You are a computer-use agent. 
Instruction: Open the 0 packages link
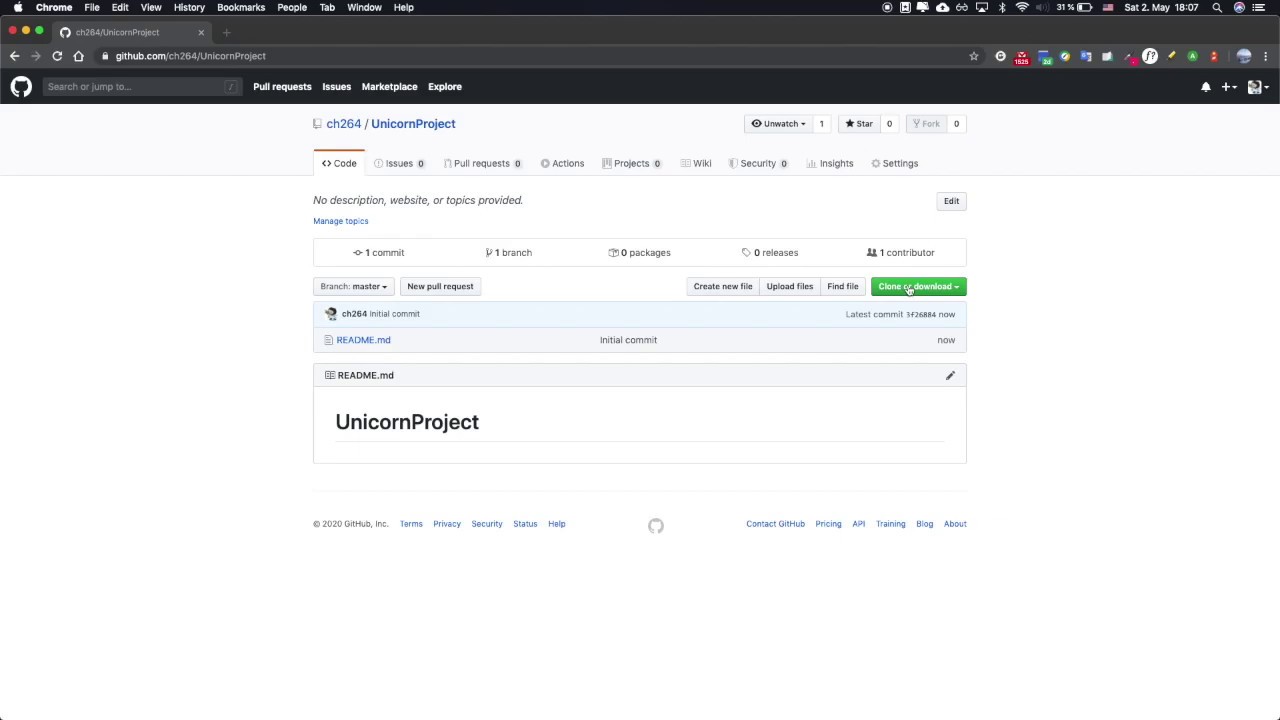(639, 253)
